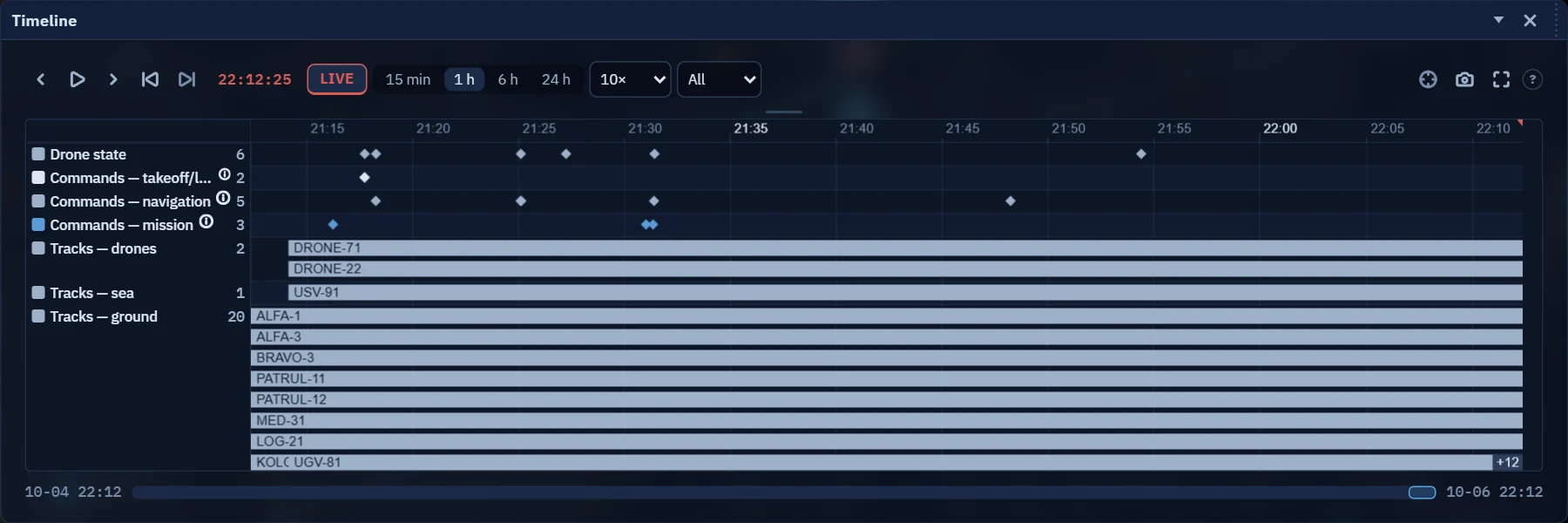This screenshot has width=1568, height=523.
Task: Step forward with the right chevron
Action: click(x=113, y=79)
